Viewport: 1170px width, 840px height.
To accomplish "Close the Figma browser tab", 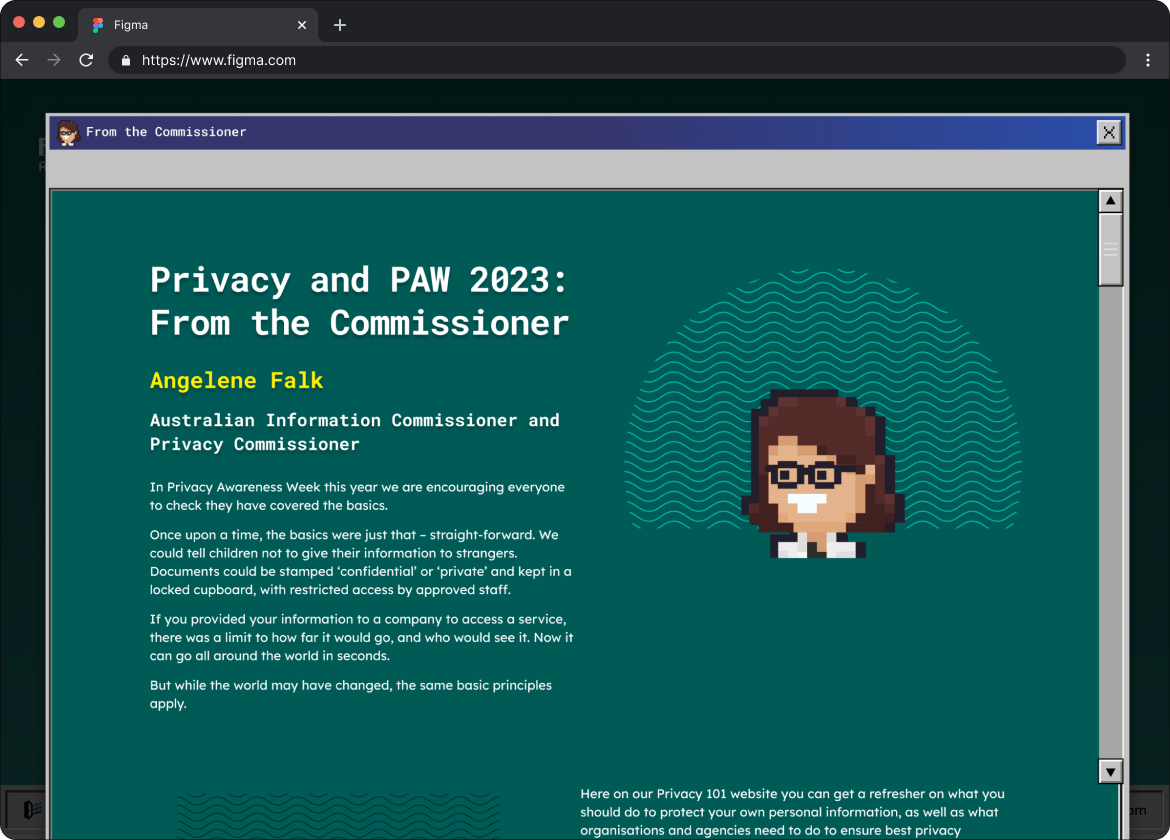I will point(302,25).
